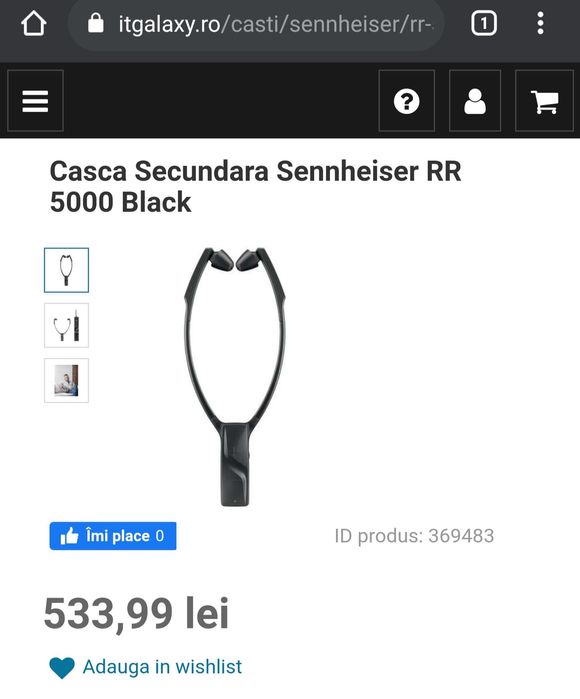
Task: Open the help question mark icon
Action: tap(407, 101)
